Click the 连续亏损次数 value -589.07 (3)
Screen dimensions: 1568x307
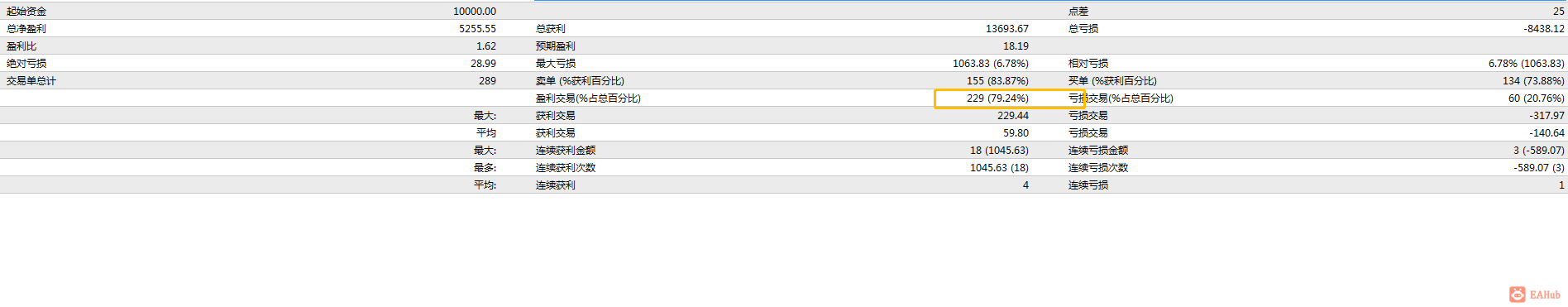click(1536, 168)
